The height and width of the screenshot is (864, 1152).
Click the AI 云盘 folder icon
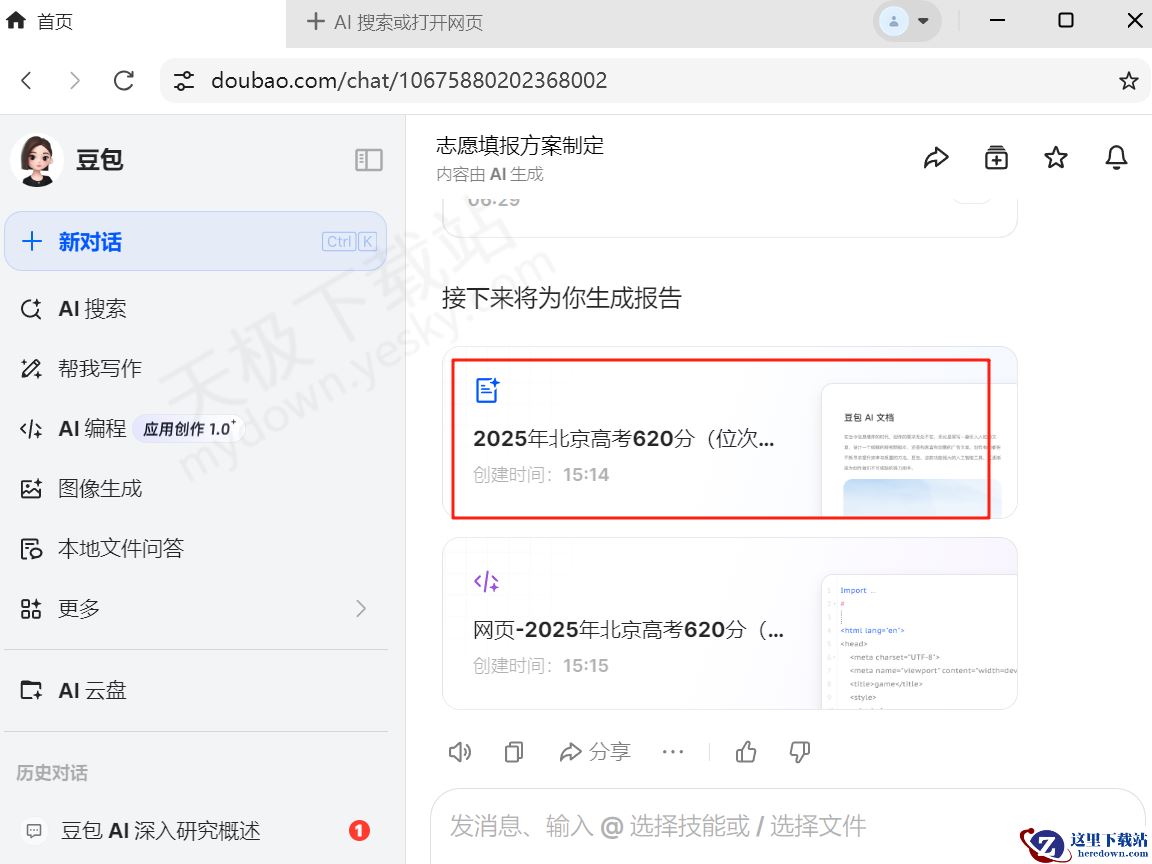click(x=31, y=690)
